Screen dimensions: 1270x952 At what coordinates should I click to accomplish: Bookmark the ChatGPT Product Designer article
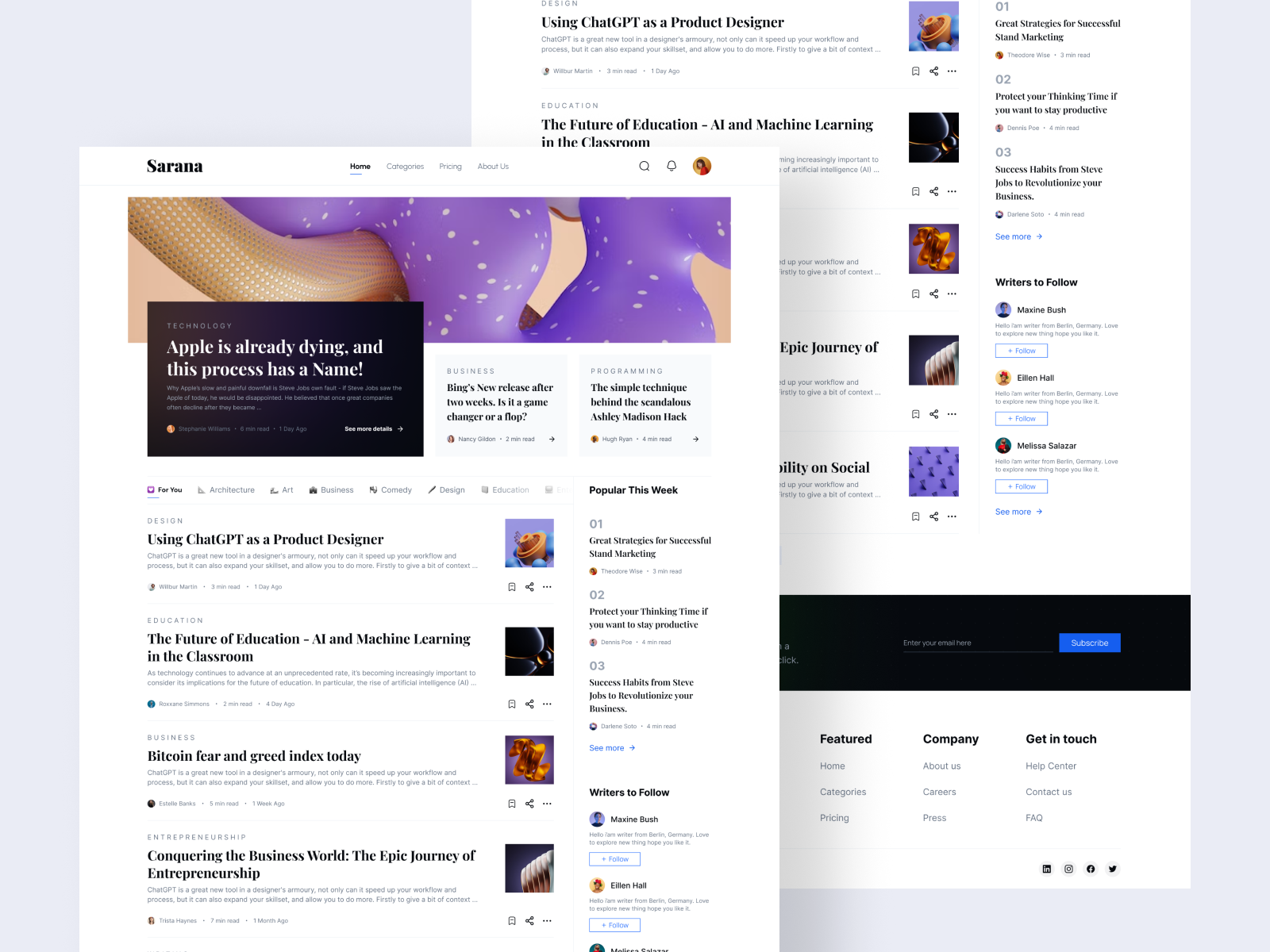coord(512,587)
